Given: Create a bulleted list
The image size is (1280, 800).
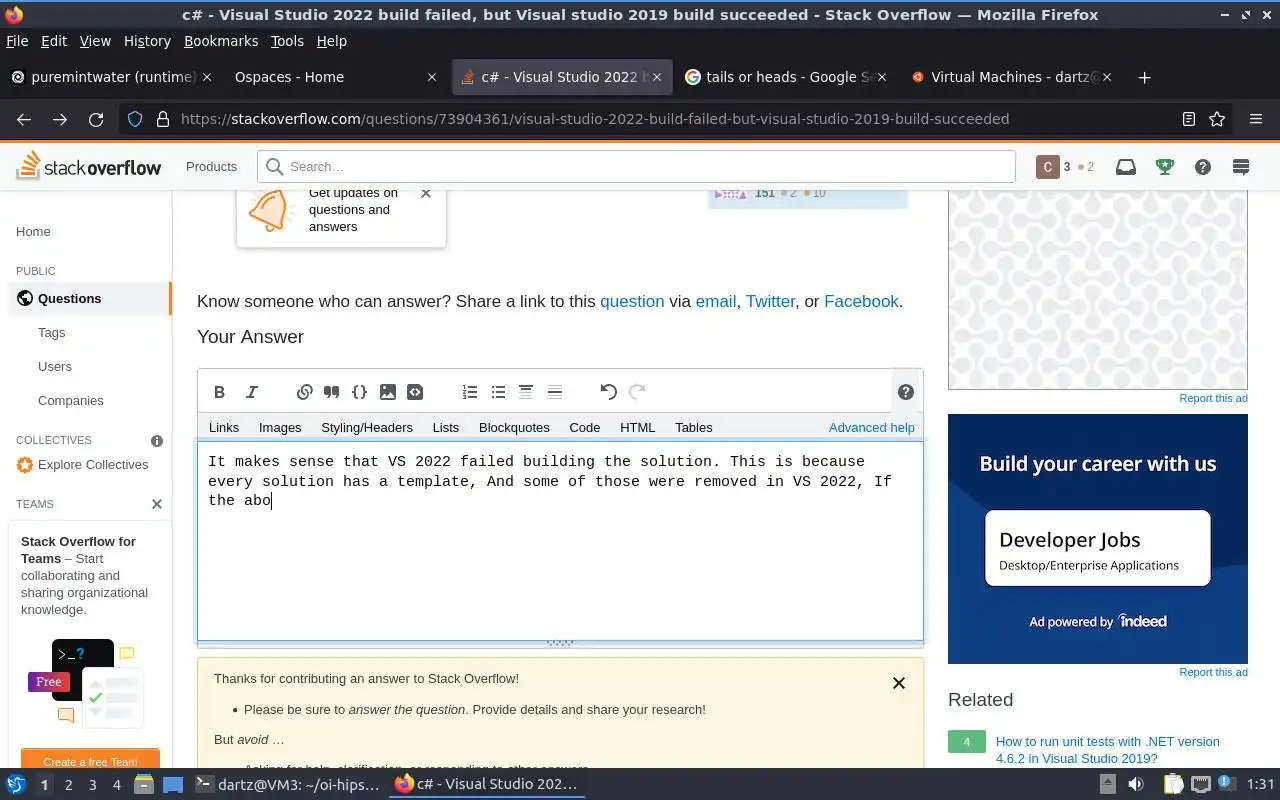Looking at the screenshot, I should pyautogui.click(x=498, y=392).
